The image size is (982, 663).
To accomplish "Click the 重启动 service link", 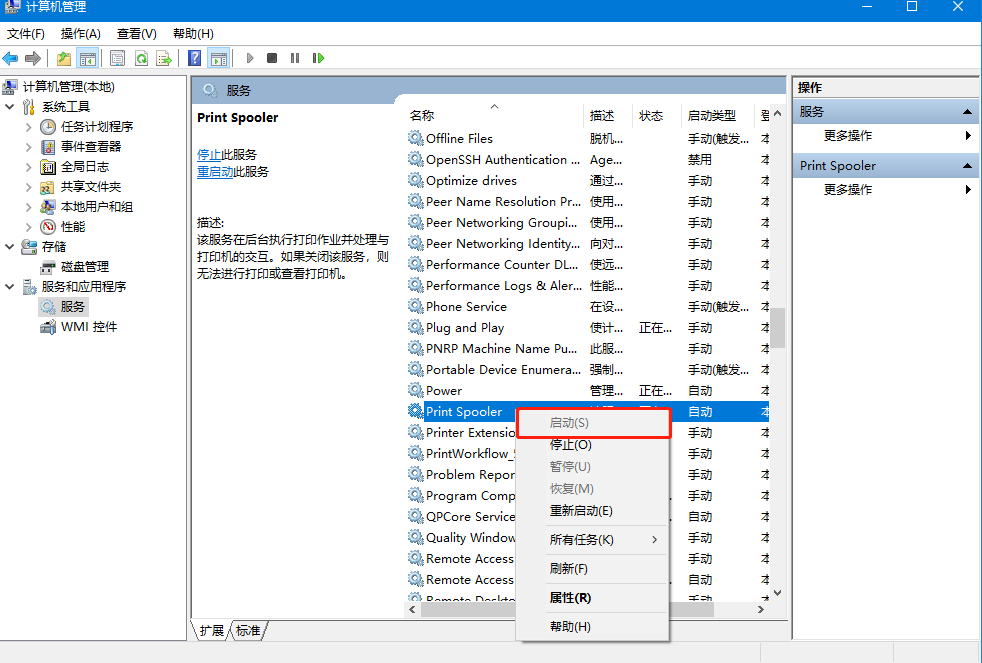I will [215, 172].
